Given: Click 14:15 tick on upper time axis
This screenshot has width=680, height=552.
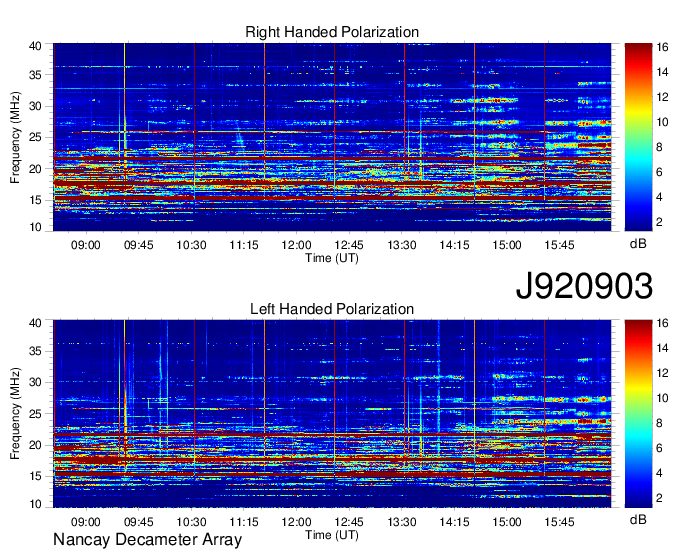Looking at the screenshot, I should tap(454, 245).
